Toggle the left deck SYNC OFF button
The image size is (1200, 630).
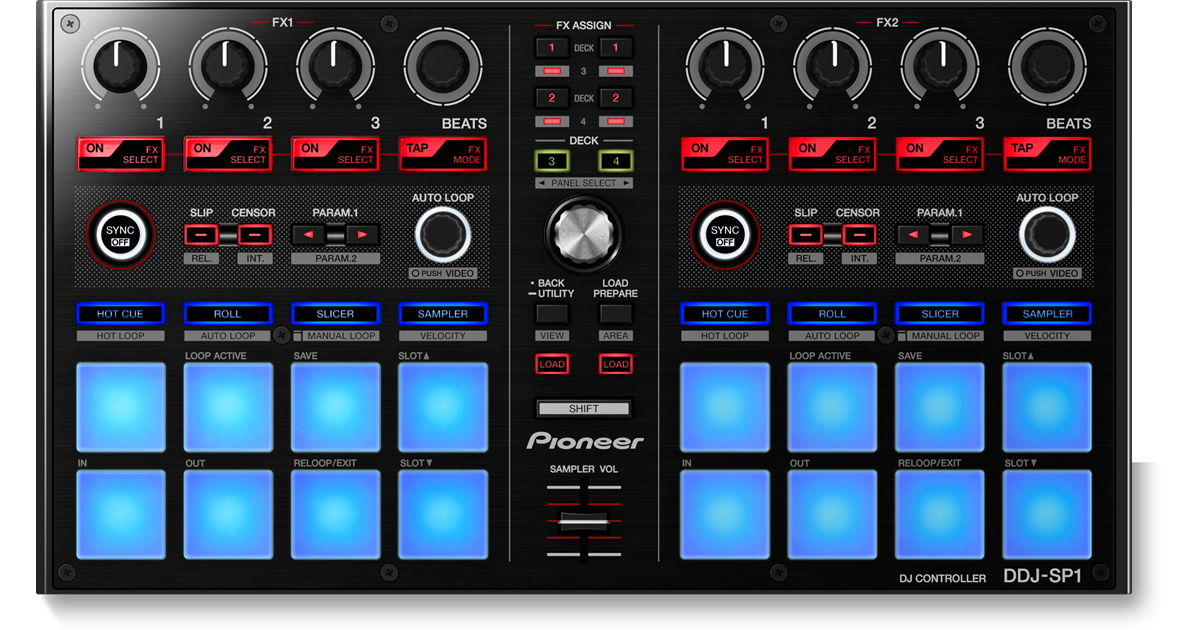(x=120, y=235)
